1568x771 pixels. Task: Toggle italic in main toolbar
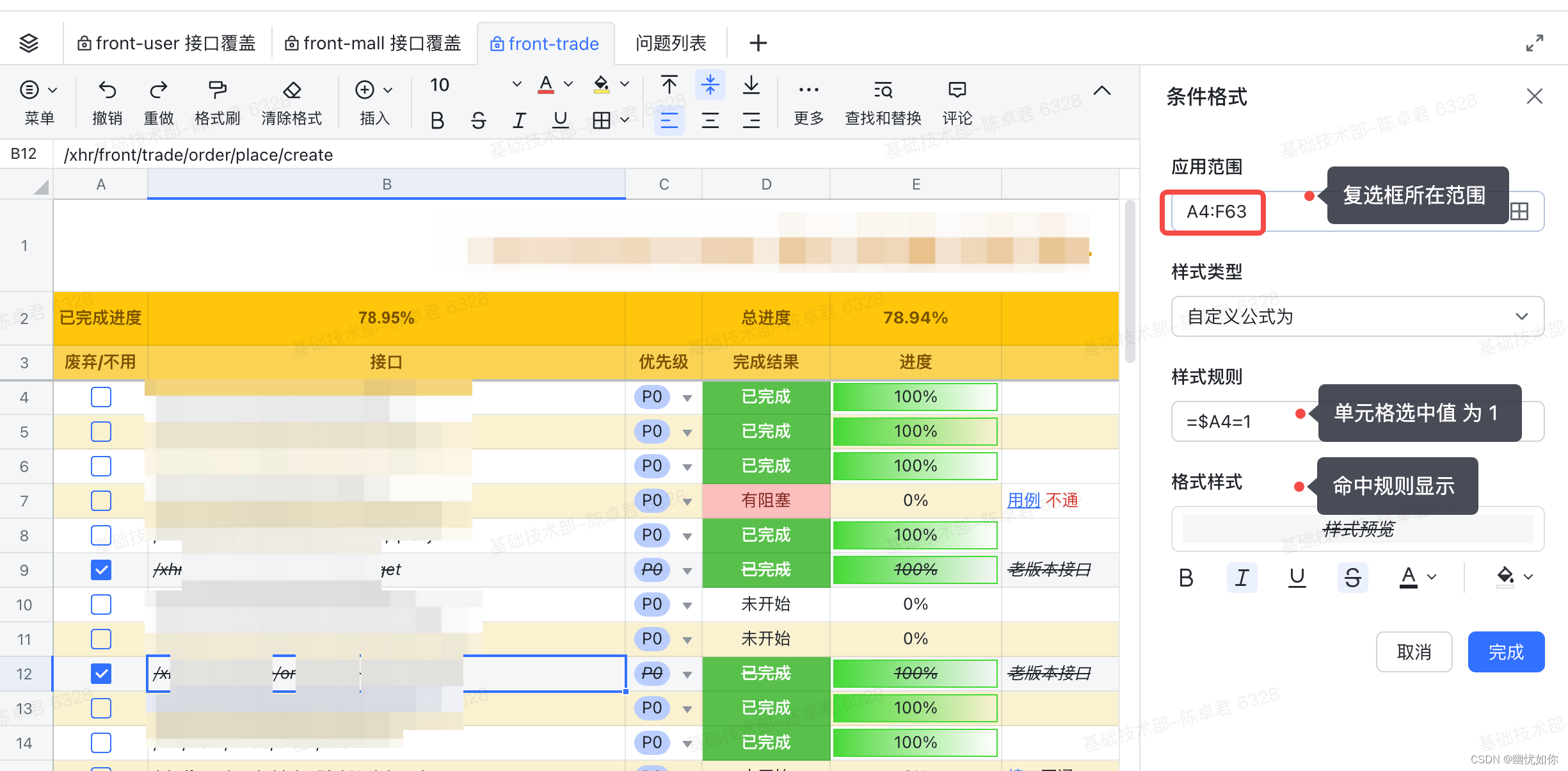pos(519,120)
